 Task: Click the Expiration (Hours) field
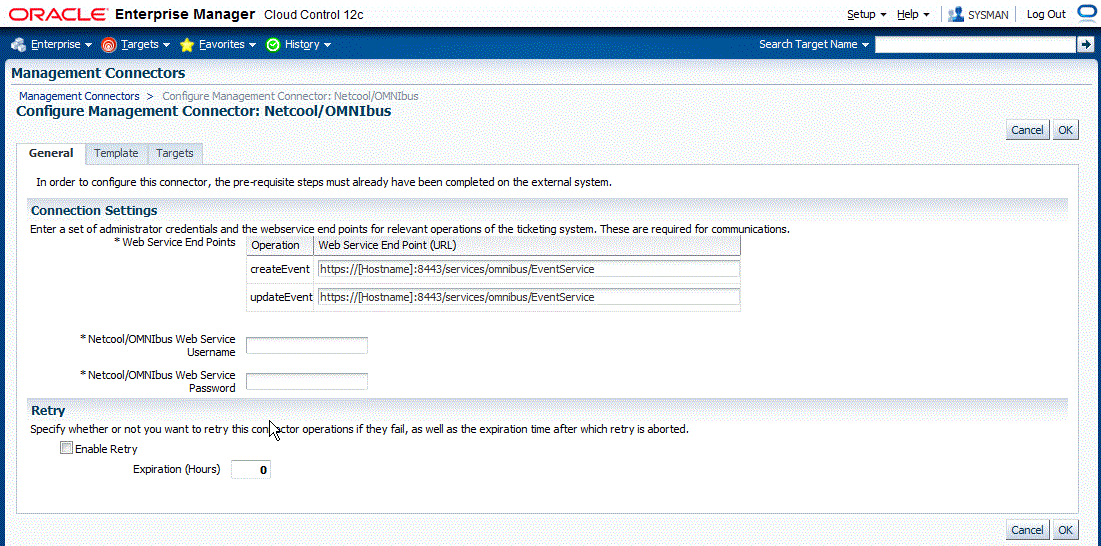point(251,470)
